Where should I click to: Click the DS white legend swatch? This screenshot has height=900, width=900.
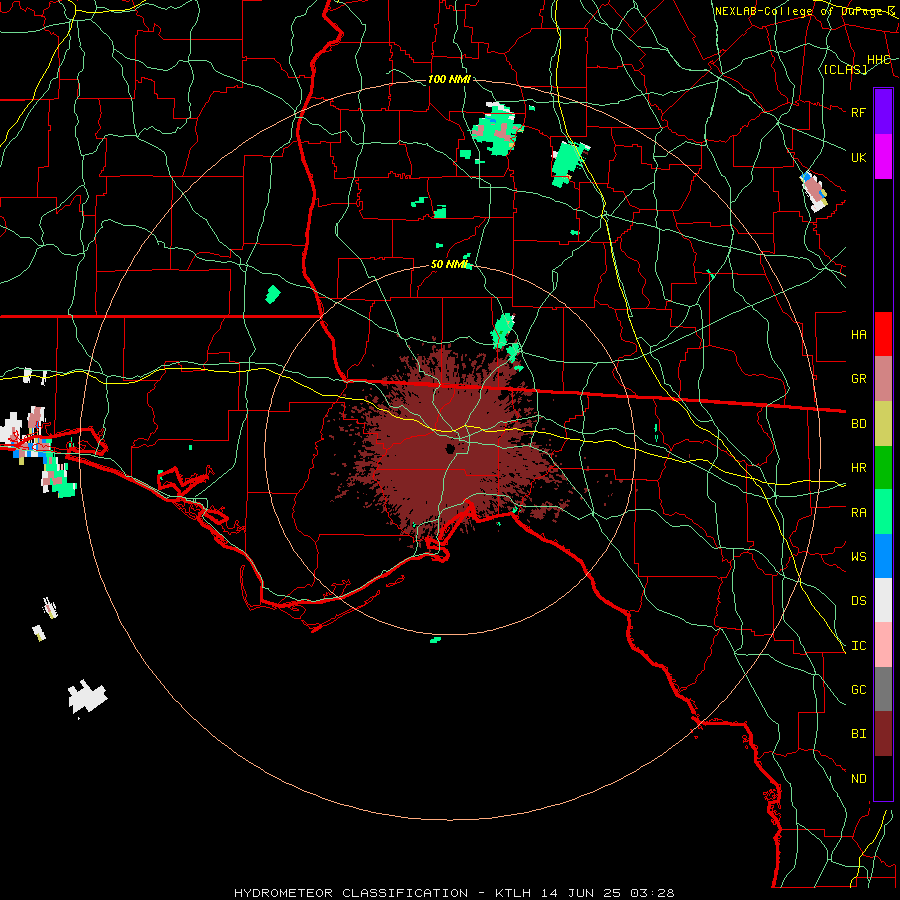pos(883,600)
